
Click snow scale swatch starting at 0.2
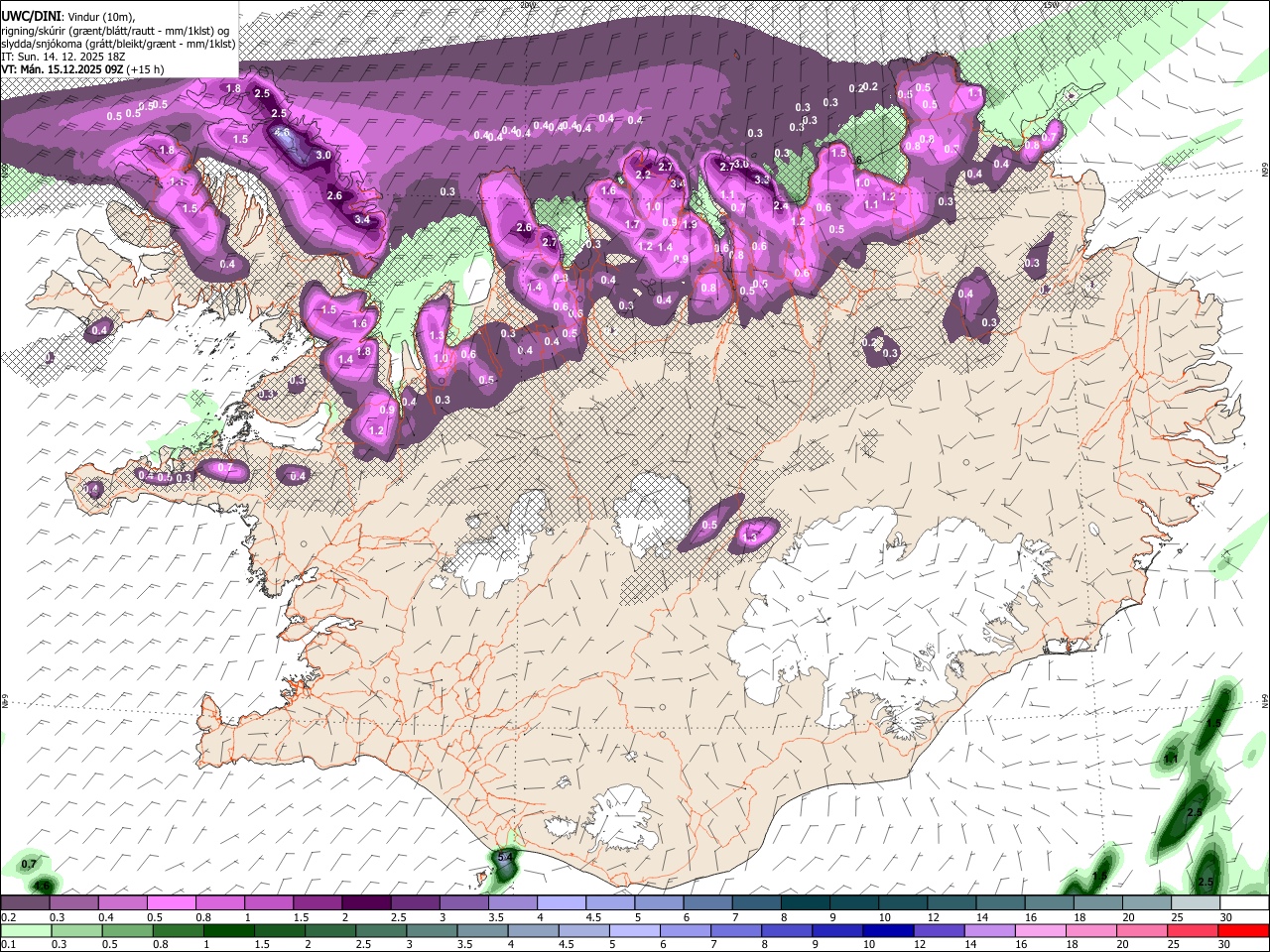click(x=25, y=902)
